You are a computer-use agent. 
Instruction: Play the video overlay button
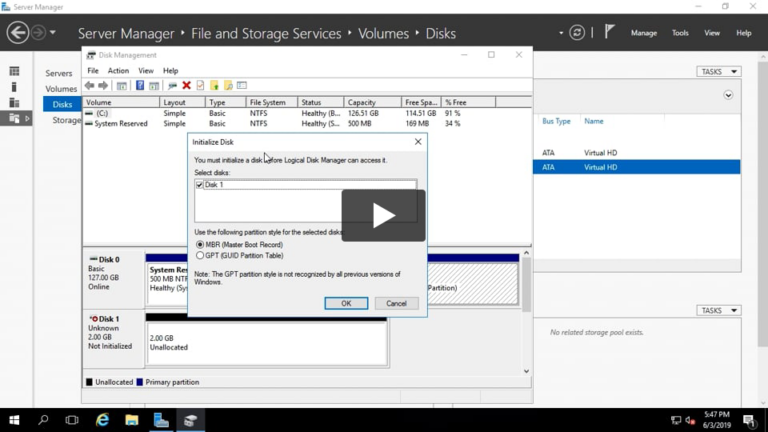coord(383,215)
